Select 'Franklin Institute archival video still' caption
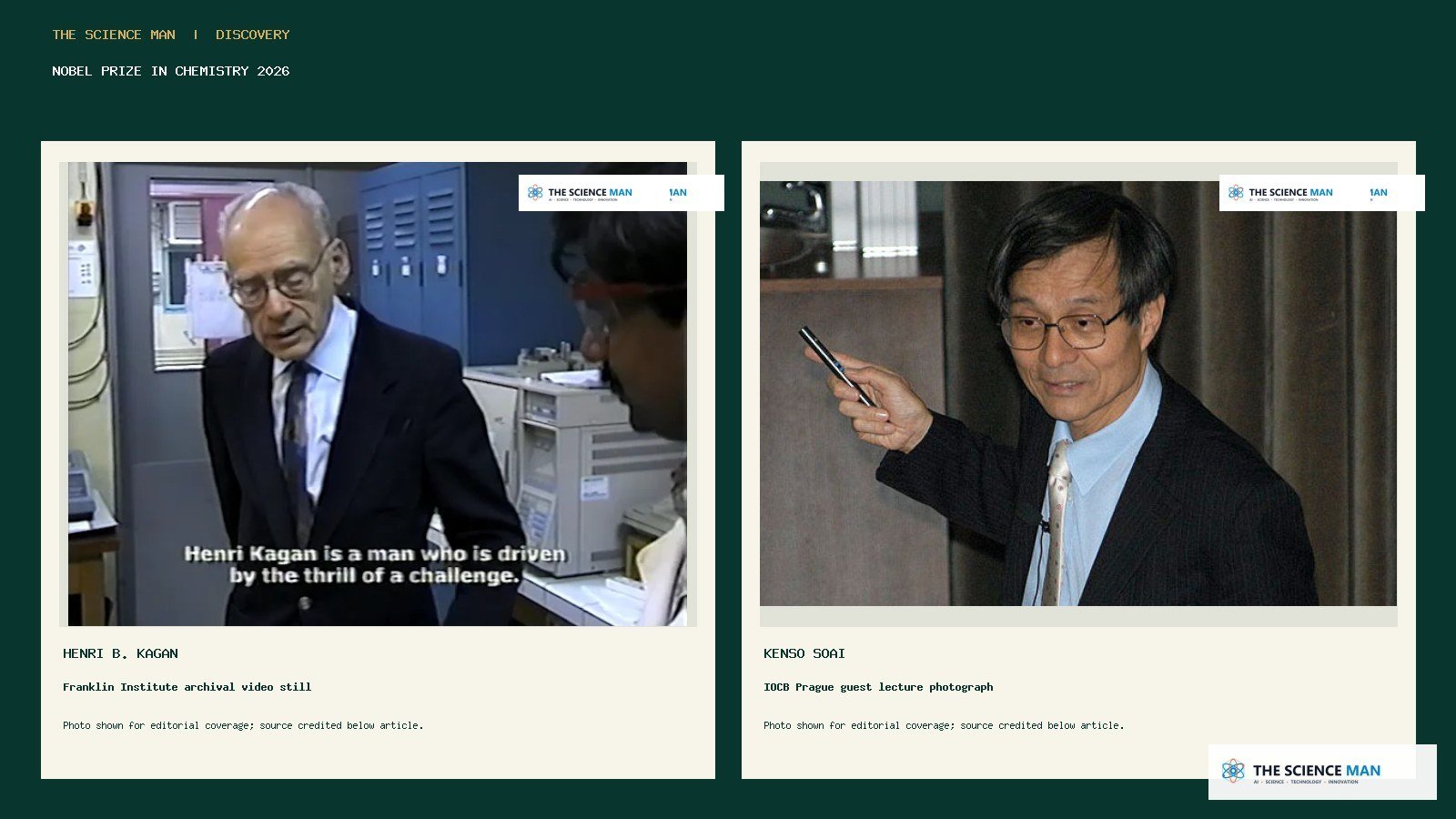Viewport: 1456px width, 819px height. coord(187,687)
